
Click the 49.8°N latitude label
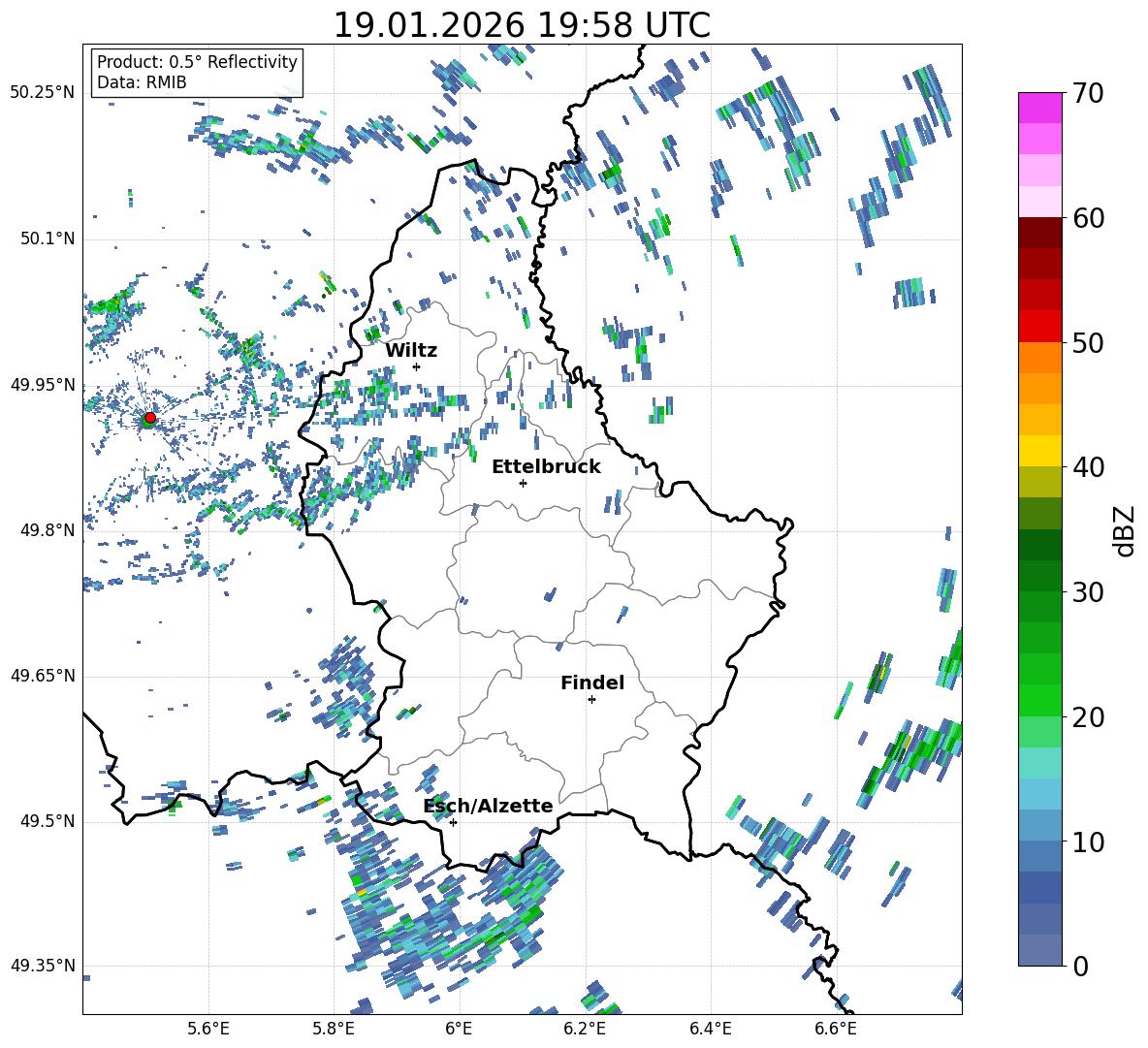pos(47,530)
